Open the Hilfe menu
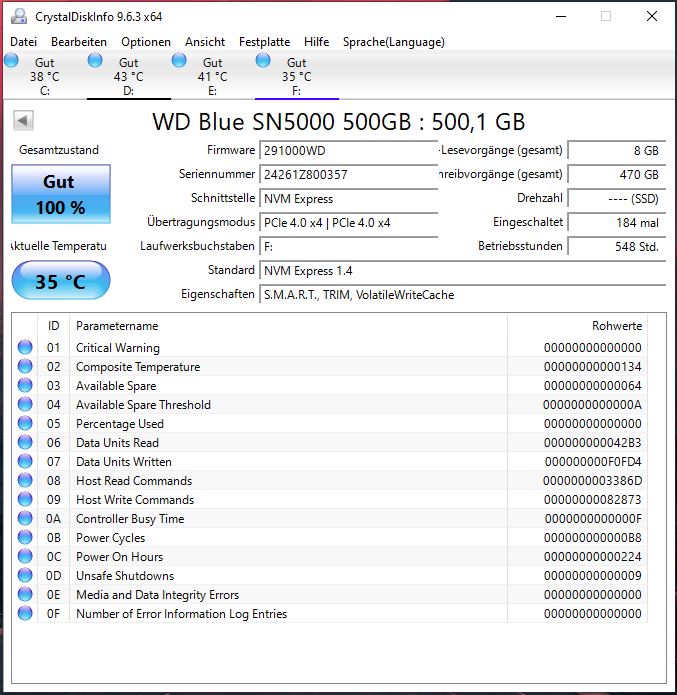The height and width of the screenshot is (695, 677). click(317, 42)
